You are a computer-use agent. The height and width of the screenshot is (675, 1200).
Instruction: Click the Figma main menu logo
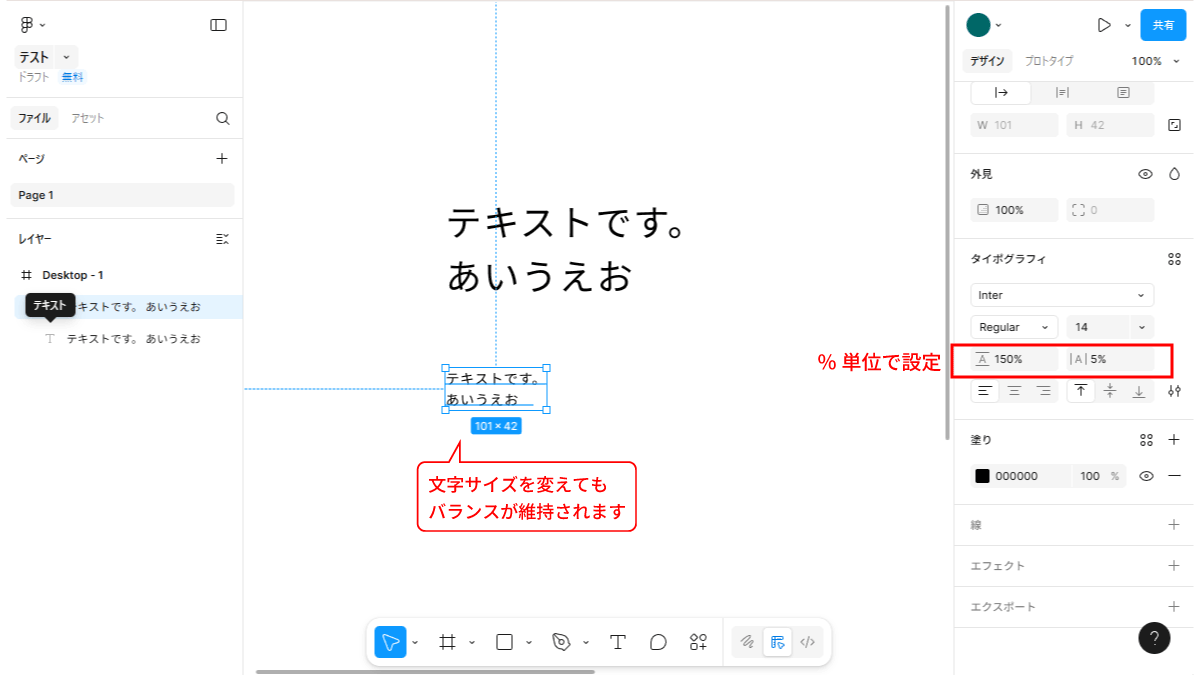(x=27, y=25)
